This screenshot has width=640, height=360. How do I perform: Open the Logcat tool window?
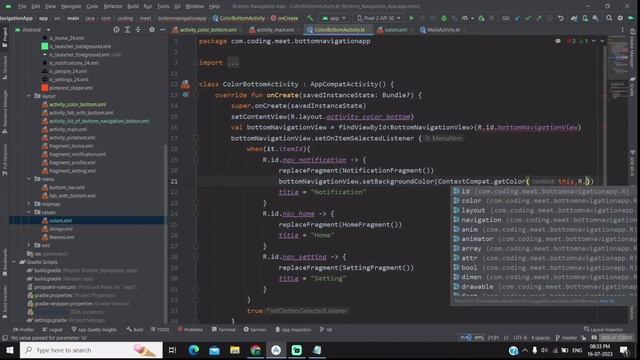(52, 329)
